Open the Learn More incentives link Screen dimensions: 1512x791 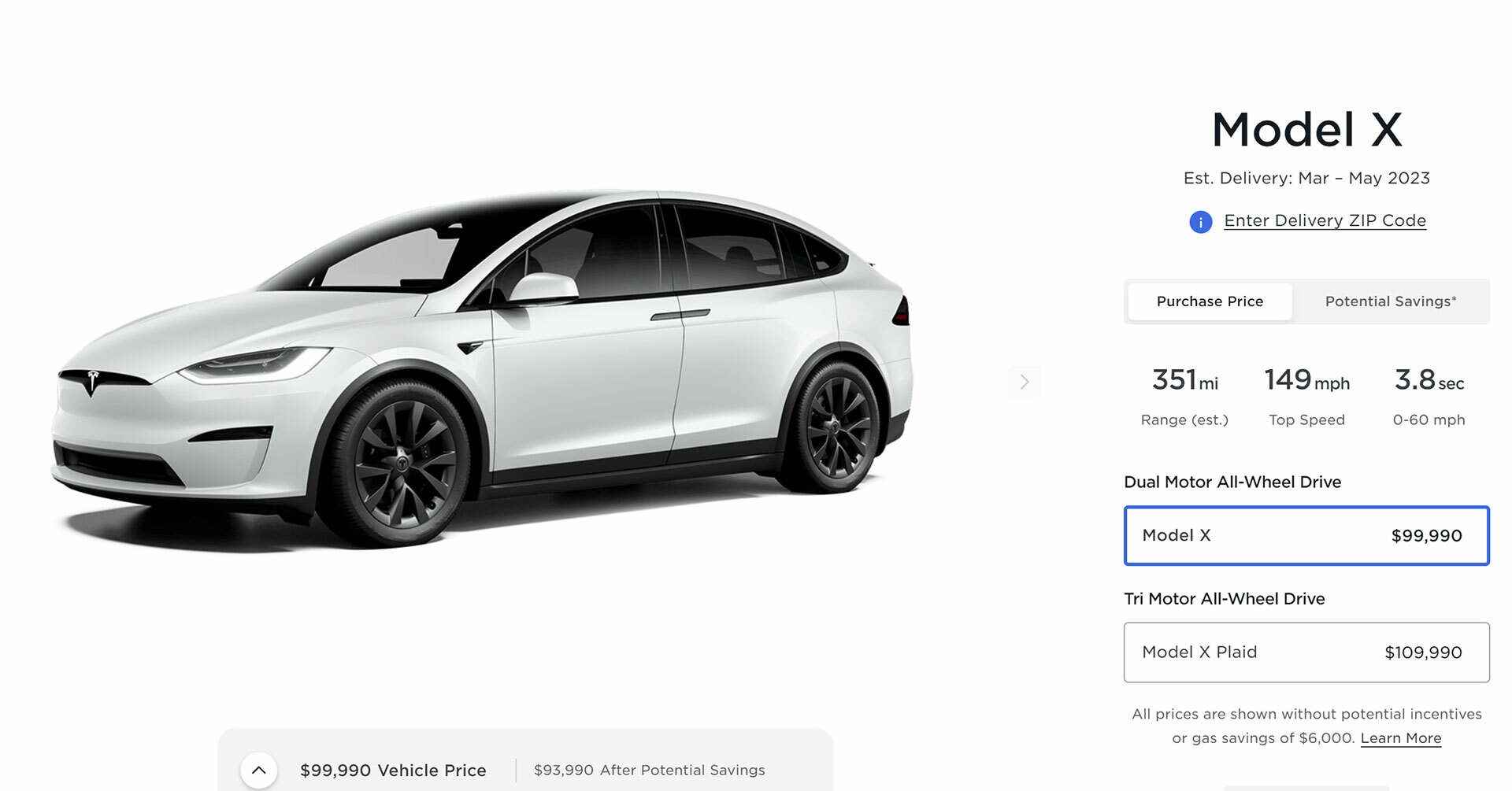1401,738
